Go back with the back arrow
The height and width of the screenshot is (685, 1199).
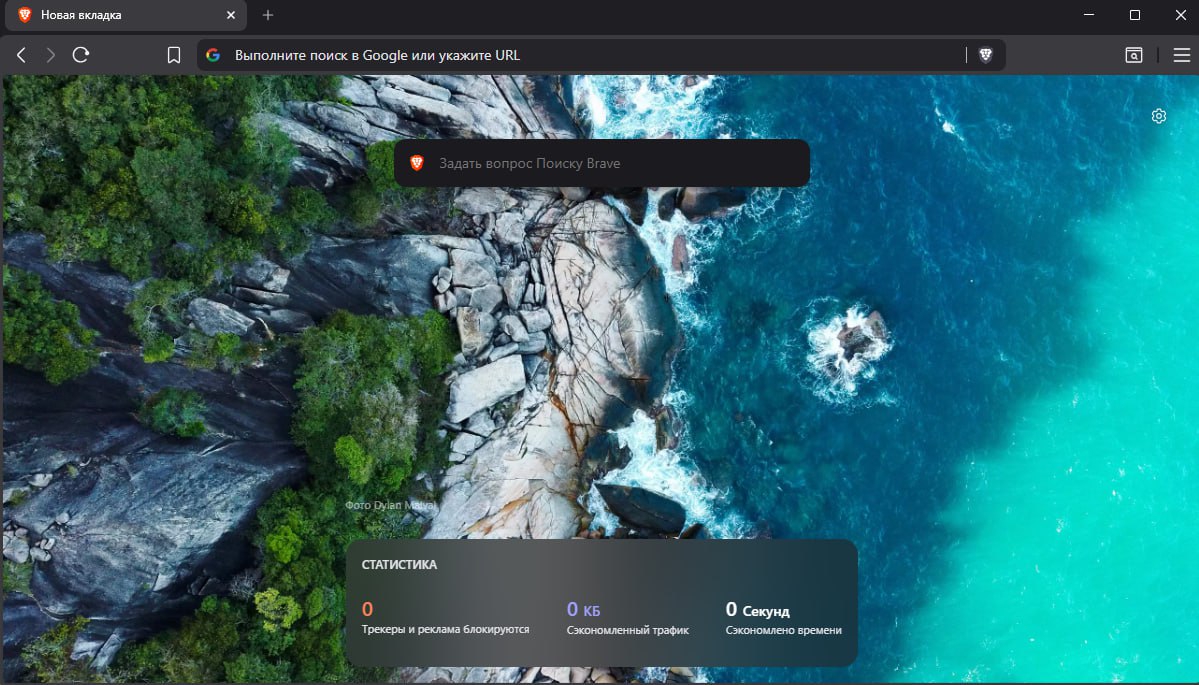click(x=21, y=55)
